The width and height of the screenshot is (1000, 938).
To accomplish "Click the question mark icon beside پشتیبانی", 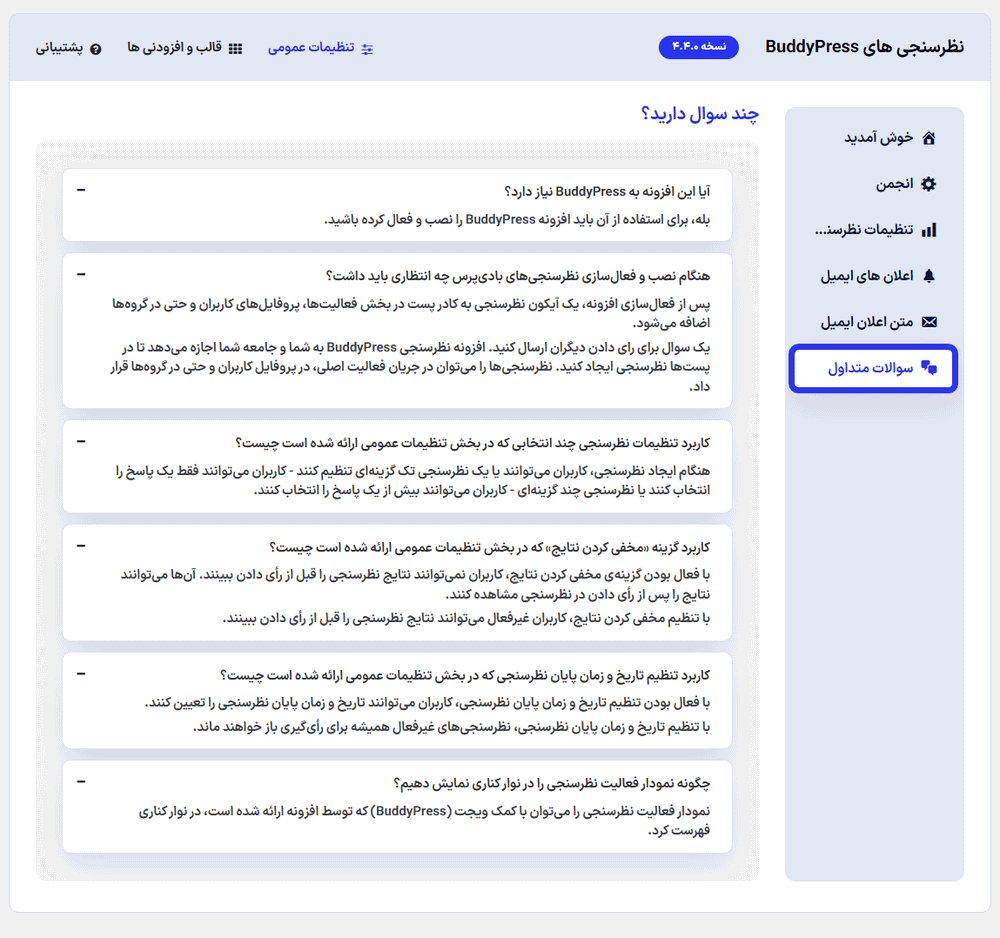I will (96, 49).
